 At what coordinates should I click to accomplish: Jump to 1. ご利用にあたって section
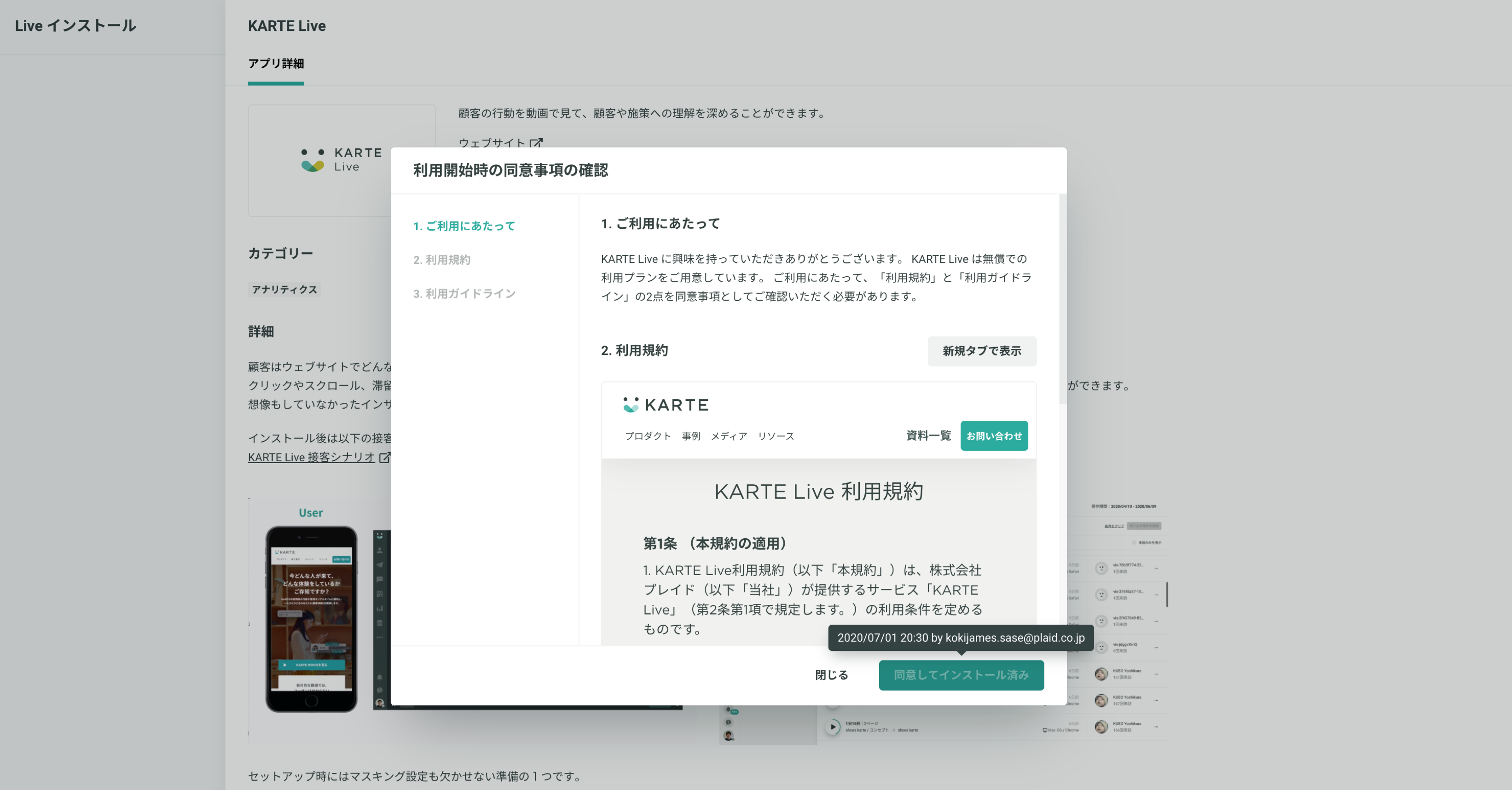[x=463, y=226]
